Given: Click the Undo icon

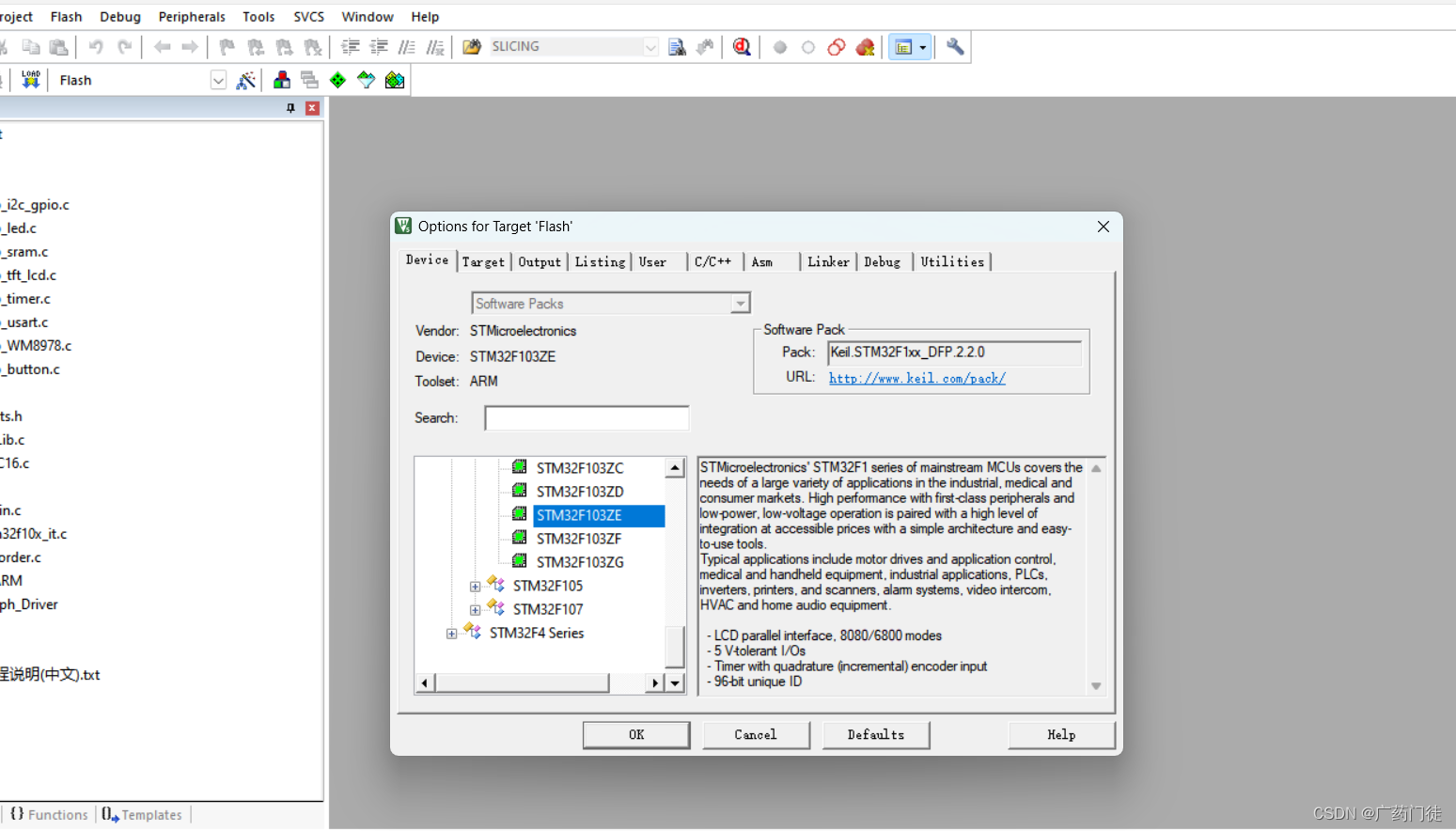Looking at the screenshot, I should pos(96,47).
